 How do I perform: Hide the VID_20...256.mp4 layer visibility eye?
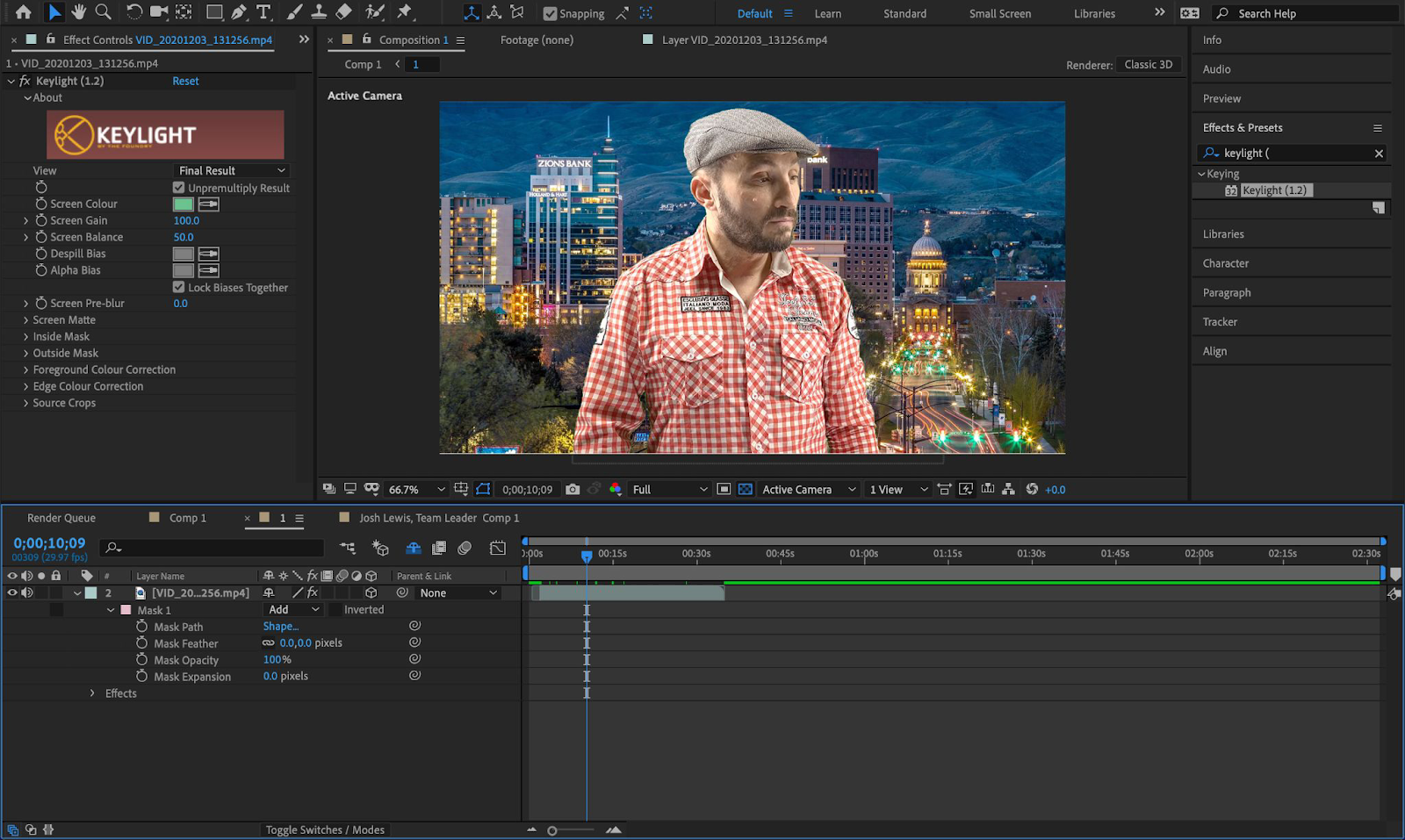pos(12,592)
